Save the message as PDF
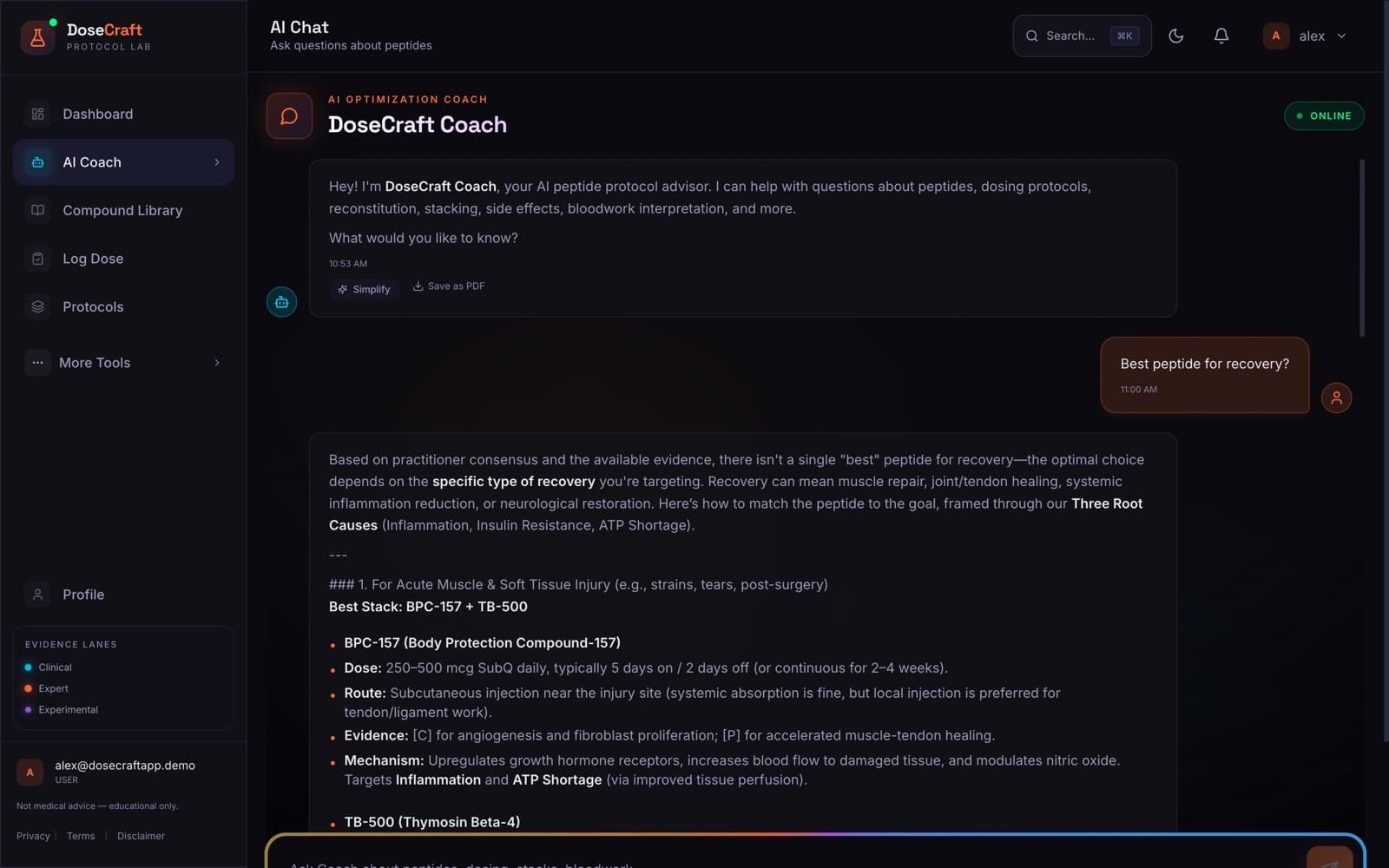 449,286
